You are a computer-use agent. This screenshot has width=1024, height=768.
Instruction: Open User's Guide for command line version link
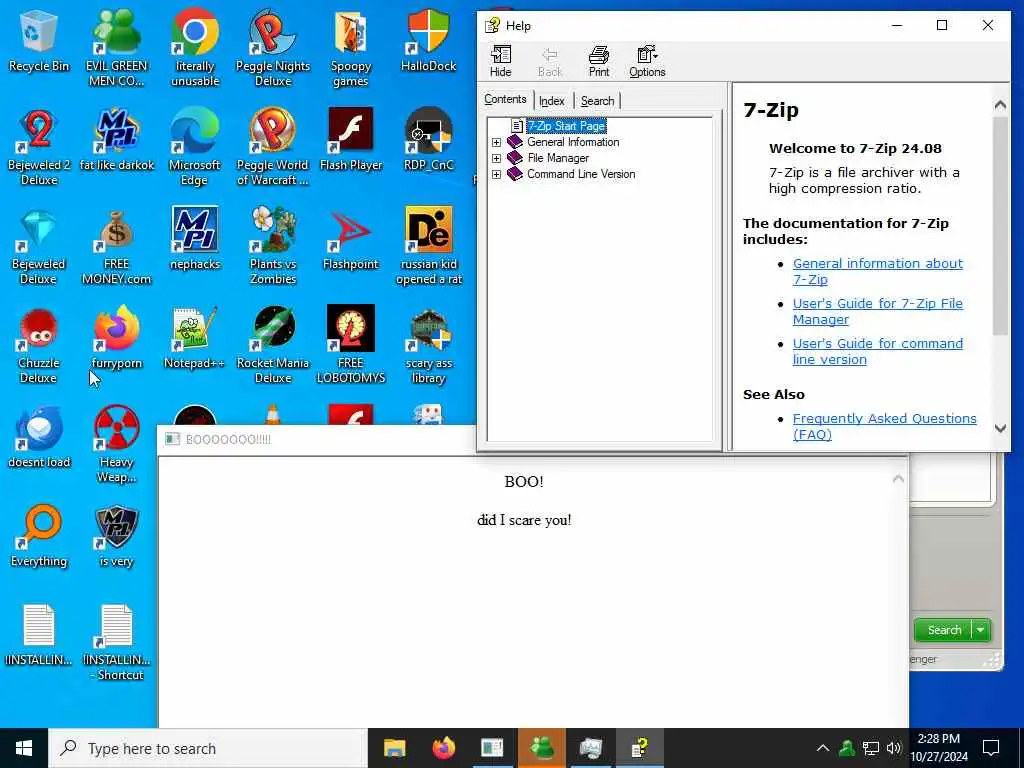pyautogui.click(x=877, y=351)
